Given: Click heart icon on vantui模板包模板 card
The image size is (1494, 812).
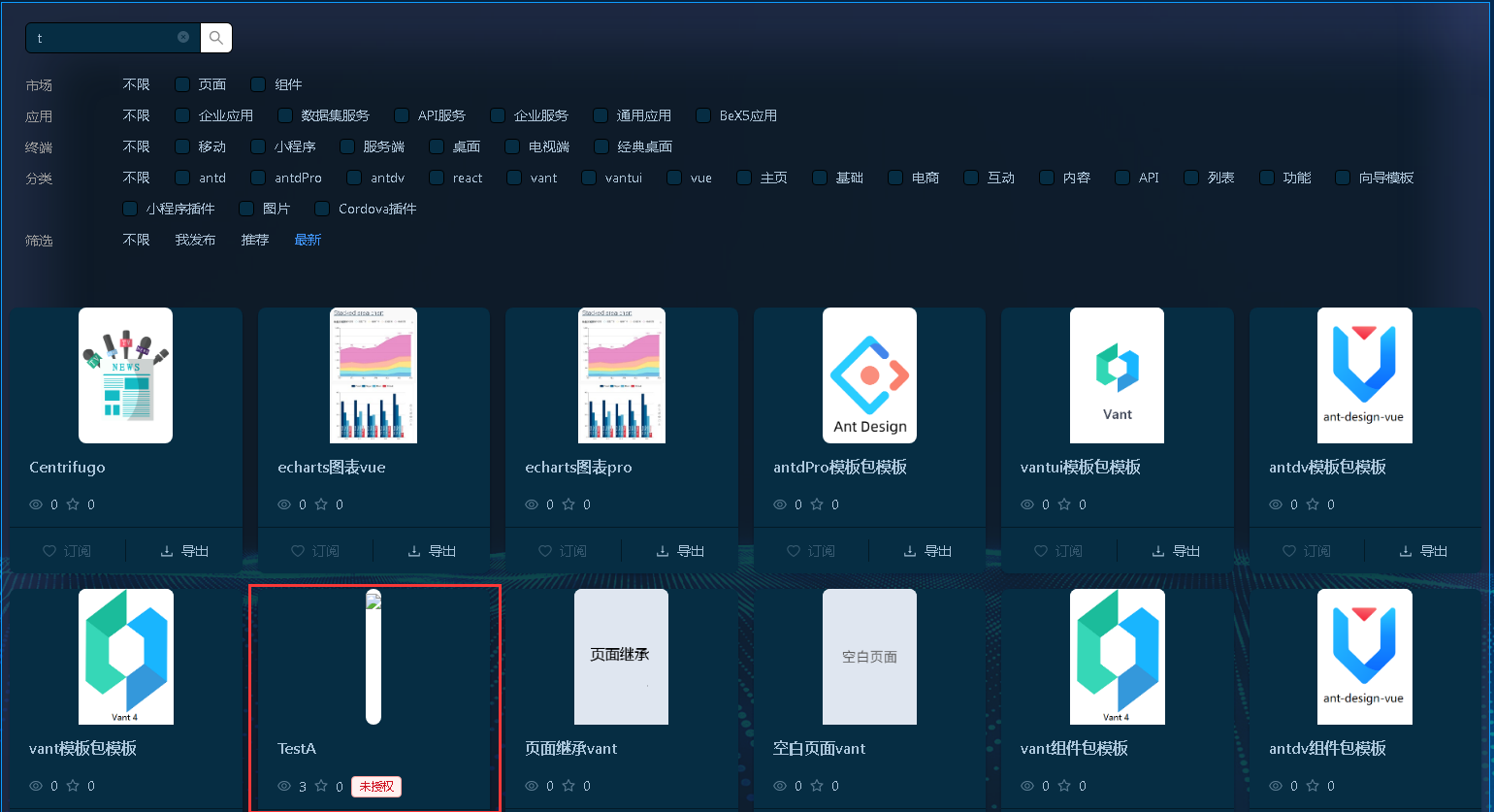Looking at the screenshot, I should click(1041, 551).
